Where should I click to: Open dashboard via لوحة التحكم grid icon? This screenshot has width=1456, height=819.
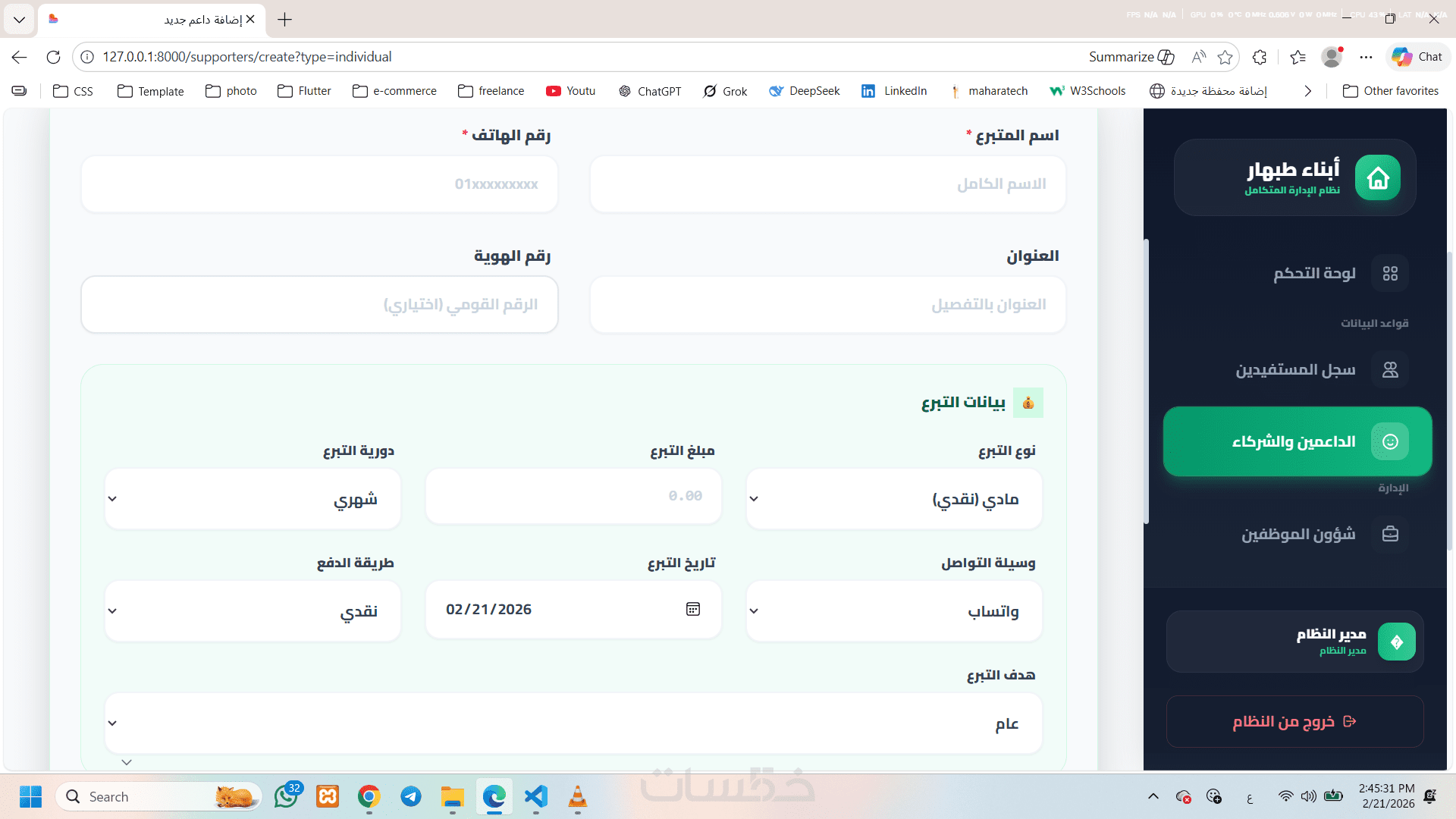tap(1389, 273)
